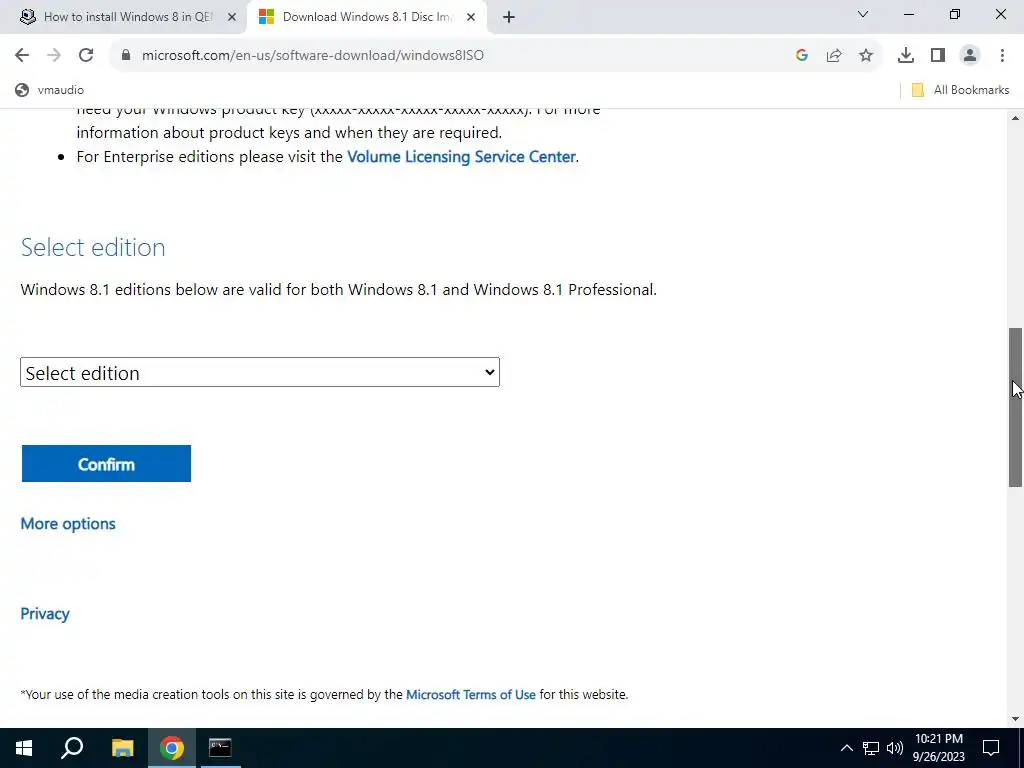
Task: Open the volume speaker tray icon
Action: pos(895,748)
